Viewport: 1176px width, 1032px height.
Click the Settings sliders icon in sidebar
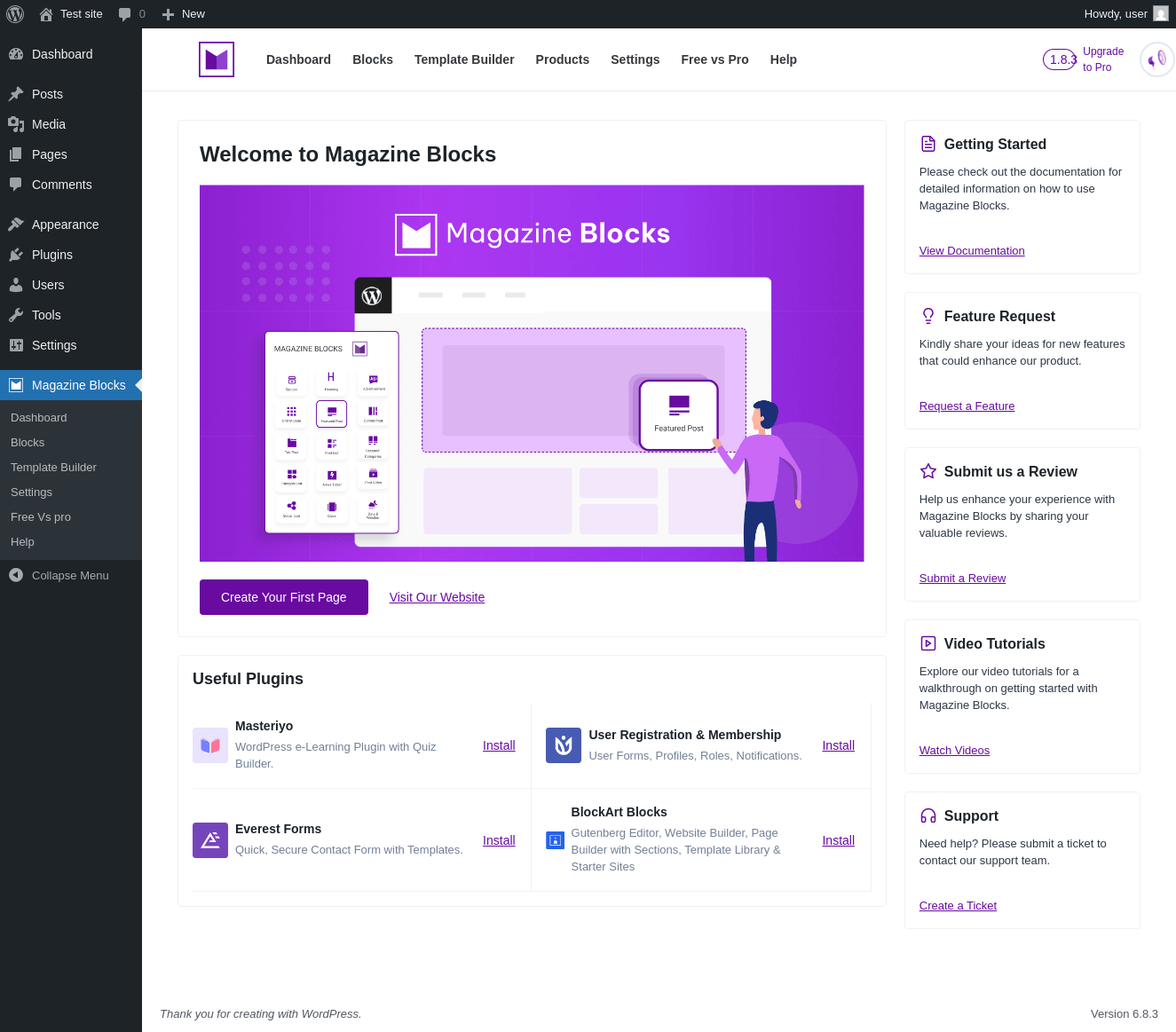[x=16, y=345]
